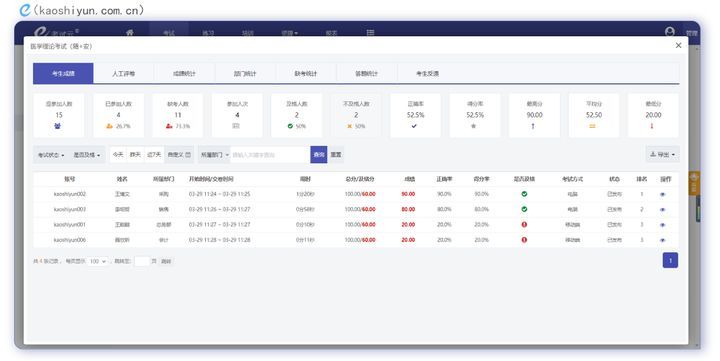Click the red person icon beside 73.3%
The height and width of the screenshot is (361, 720).
pyautogui.click(x=169, y=126)
